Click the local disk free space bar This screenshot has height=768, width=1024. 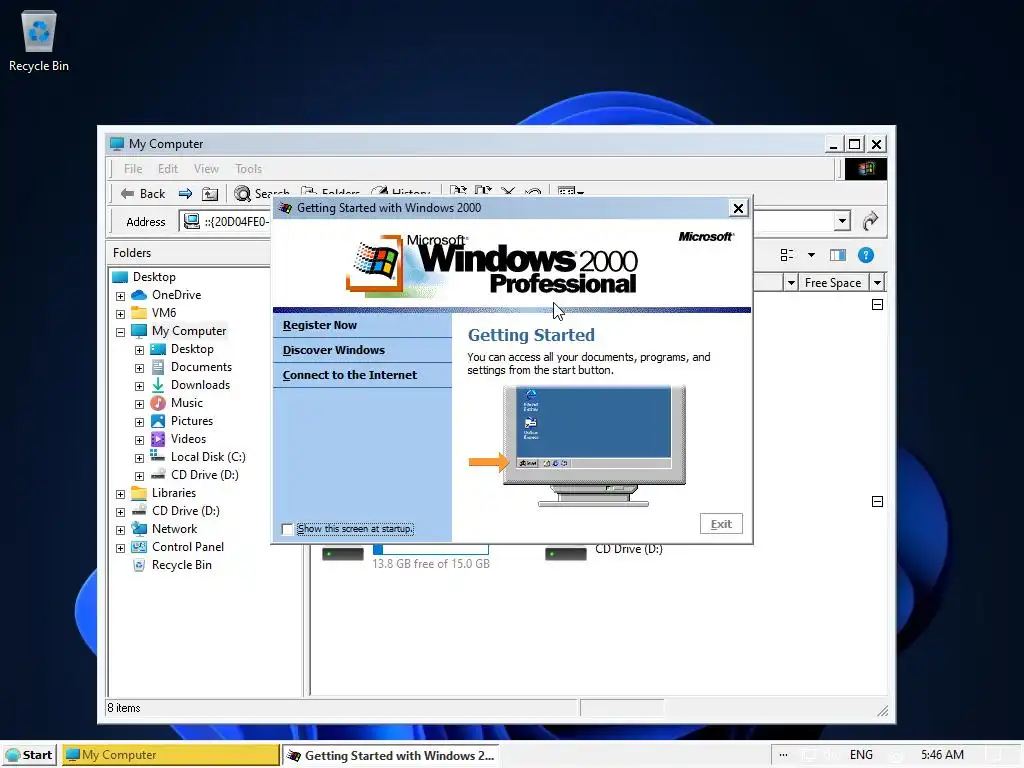[x=430, y=549]
